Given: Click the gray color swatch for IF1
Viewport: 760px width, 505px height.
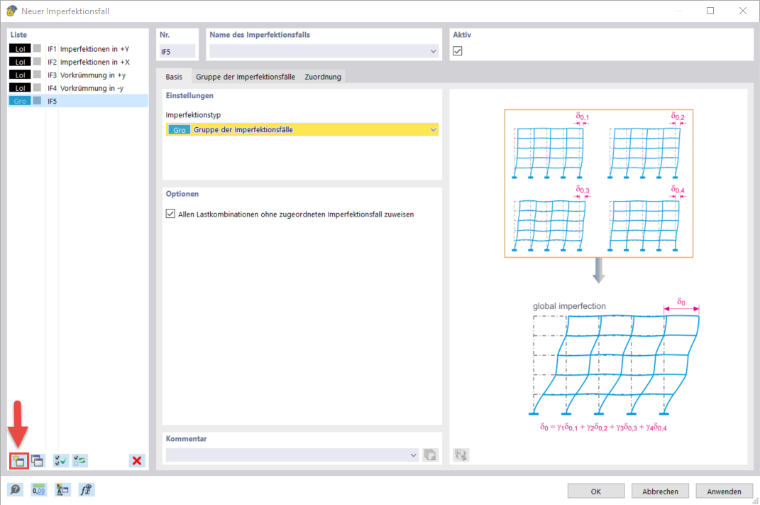Looking at the screenshot, I should (x=37, y=48).
